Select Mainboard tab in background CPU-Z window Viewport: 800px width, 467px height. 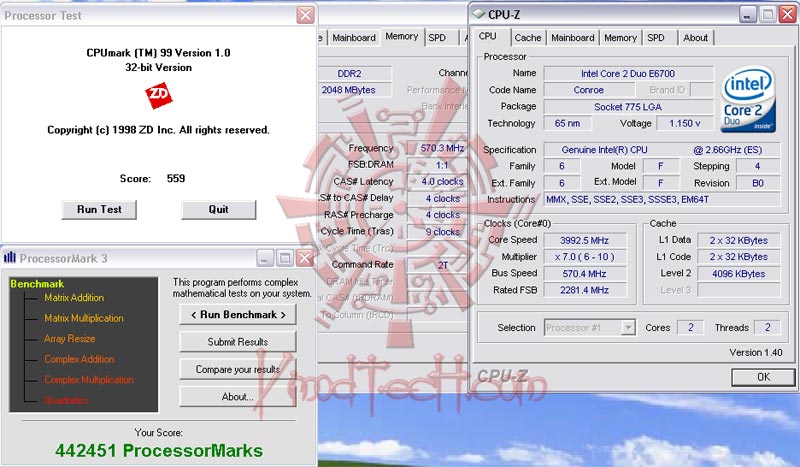(x=354, y=38)
